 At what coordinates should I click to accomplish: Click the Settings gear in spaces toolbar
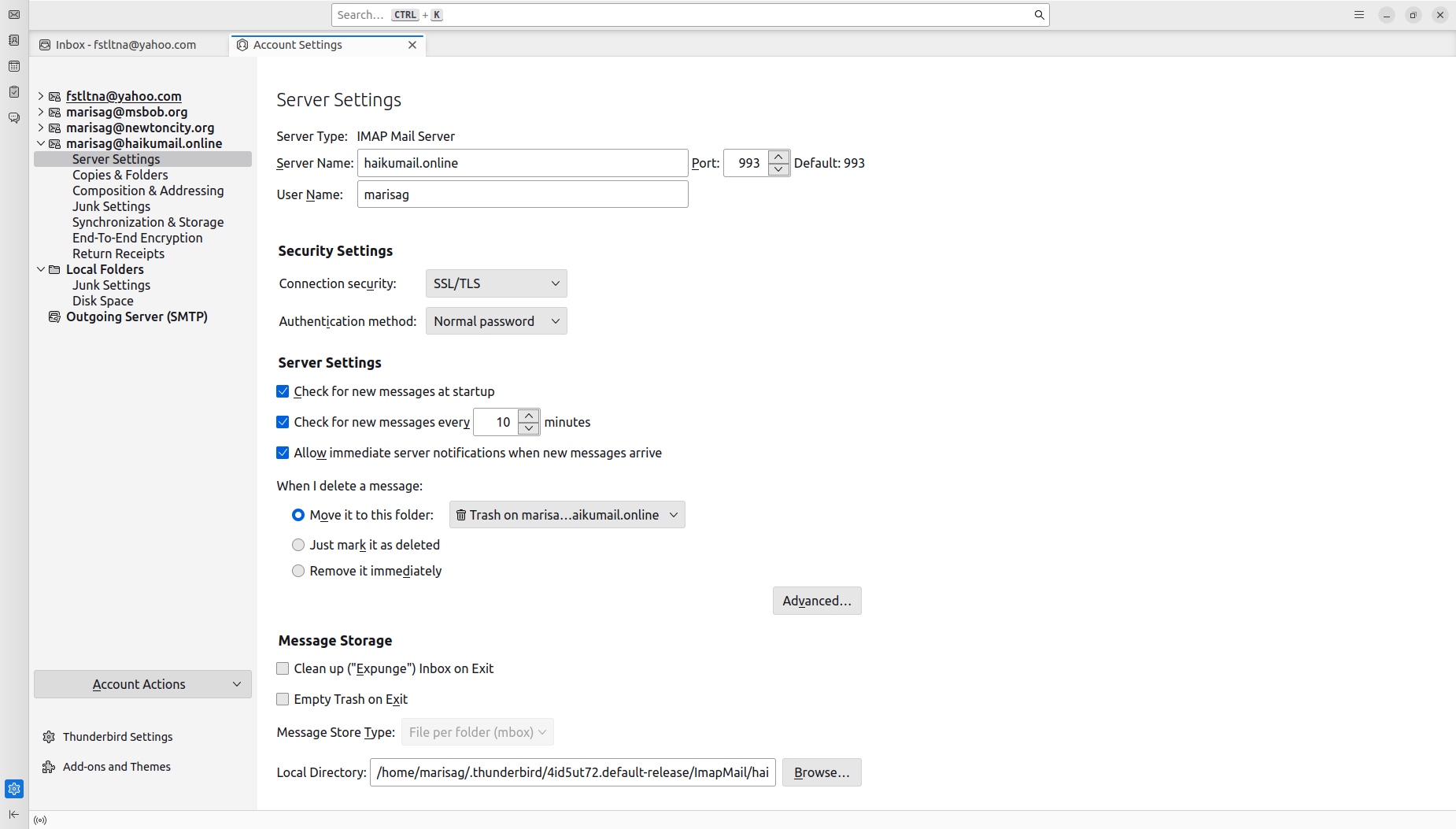(x=14, y=788)
